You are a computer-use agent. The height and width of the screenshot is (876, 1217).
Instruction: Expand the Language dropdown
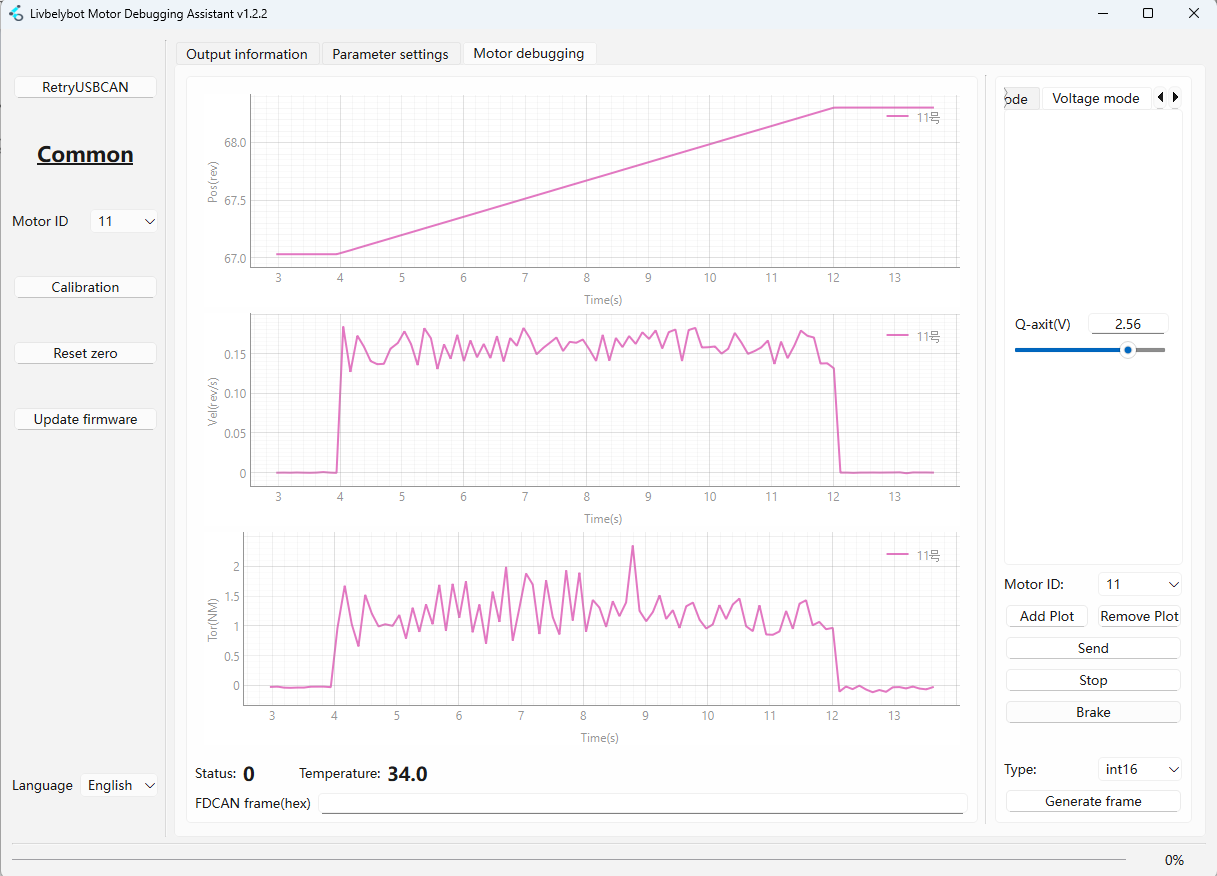click(x=119, y=785)
